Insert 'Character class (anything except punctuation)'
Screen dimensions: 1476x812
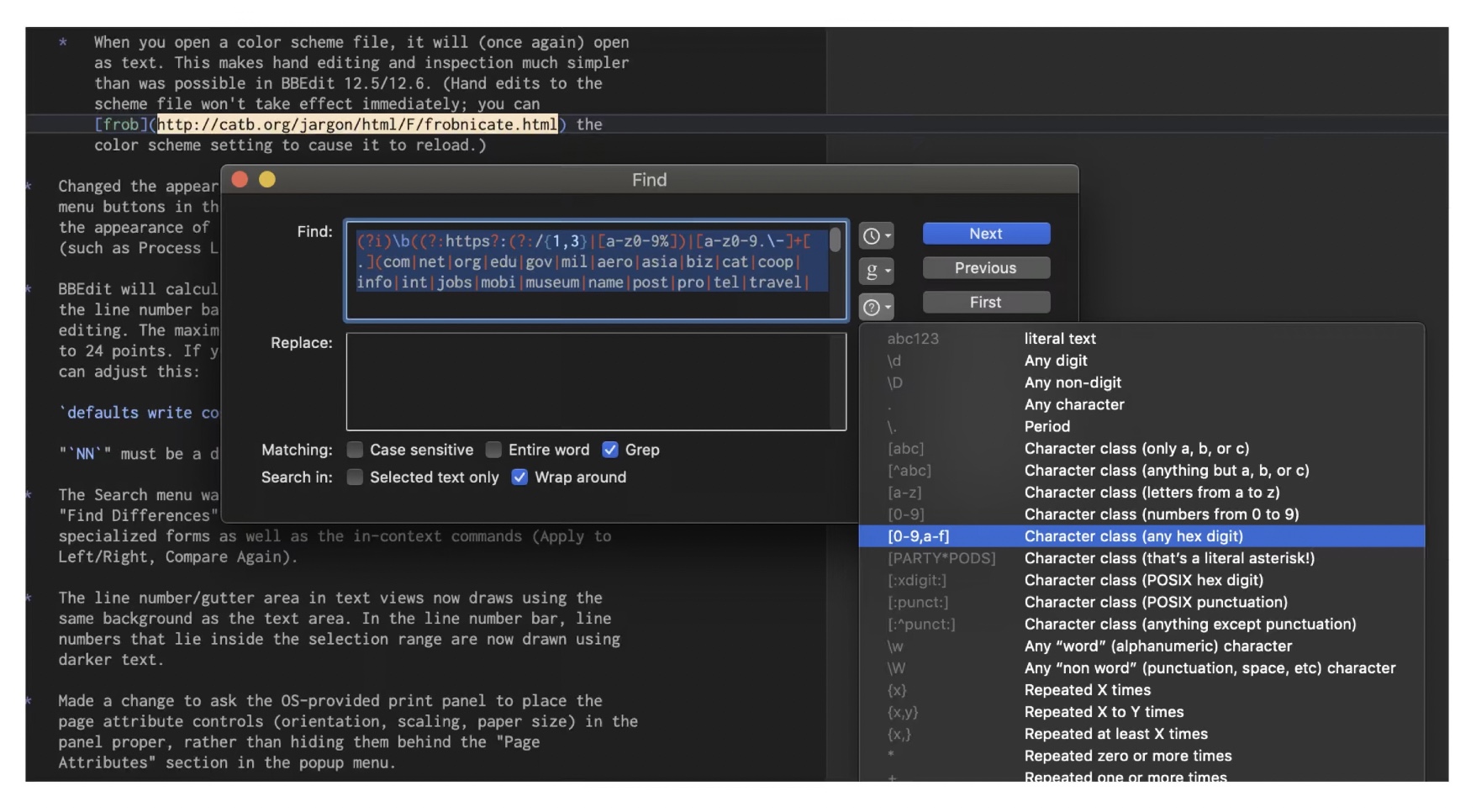1141,624
